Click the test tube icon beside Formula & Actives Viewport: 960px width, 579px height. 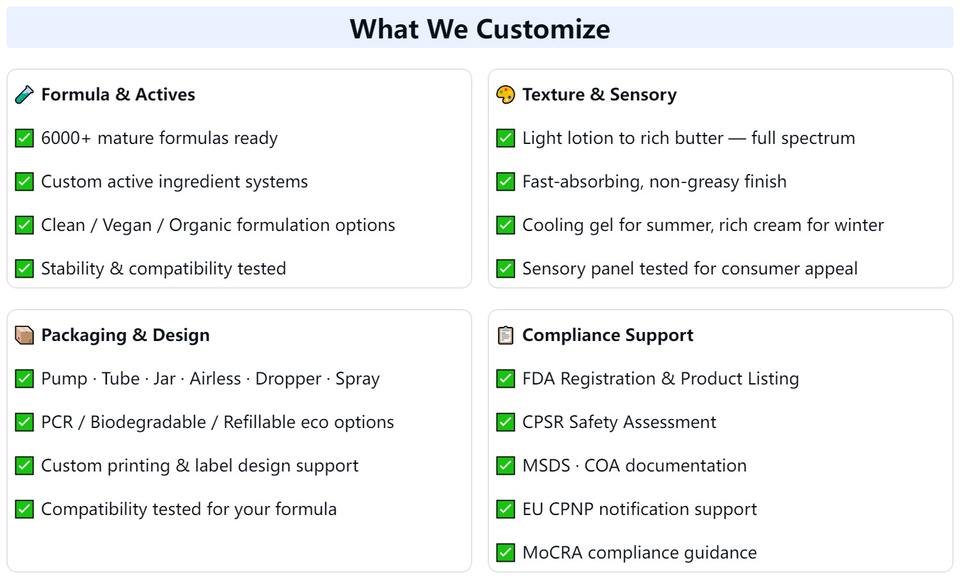point(24,95)
